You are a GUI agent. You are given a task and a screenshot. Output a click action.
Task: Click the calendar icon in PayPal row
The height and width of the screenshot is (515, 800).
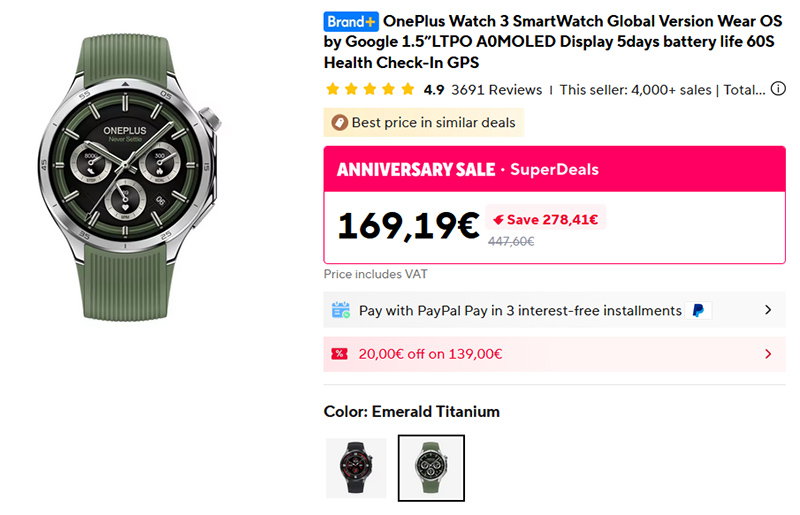tap(340, 310)
